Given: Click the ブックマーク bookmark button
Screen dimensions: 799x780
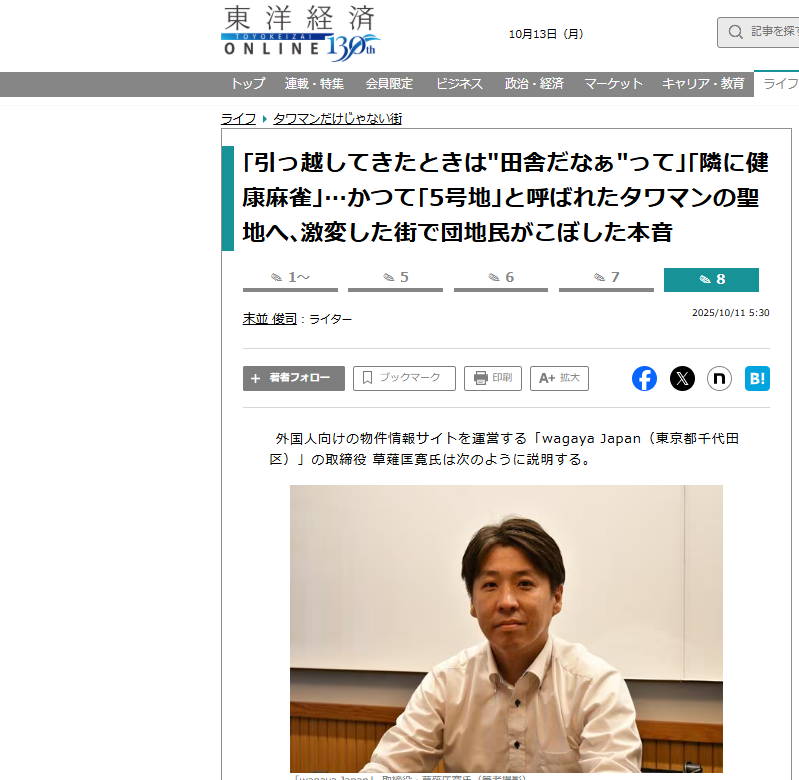Looking at the screenshot, I should click(x=404, y=379).
